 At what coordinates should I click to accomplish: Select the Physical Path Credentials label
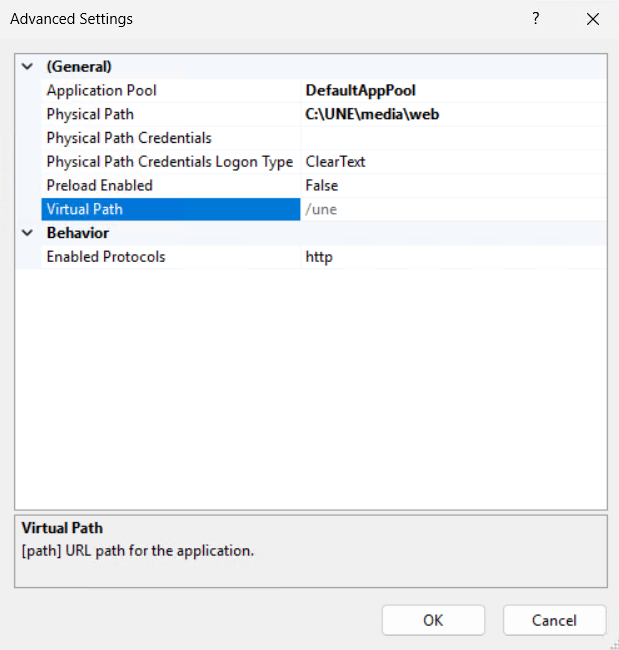(129, 138)
